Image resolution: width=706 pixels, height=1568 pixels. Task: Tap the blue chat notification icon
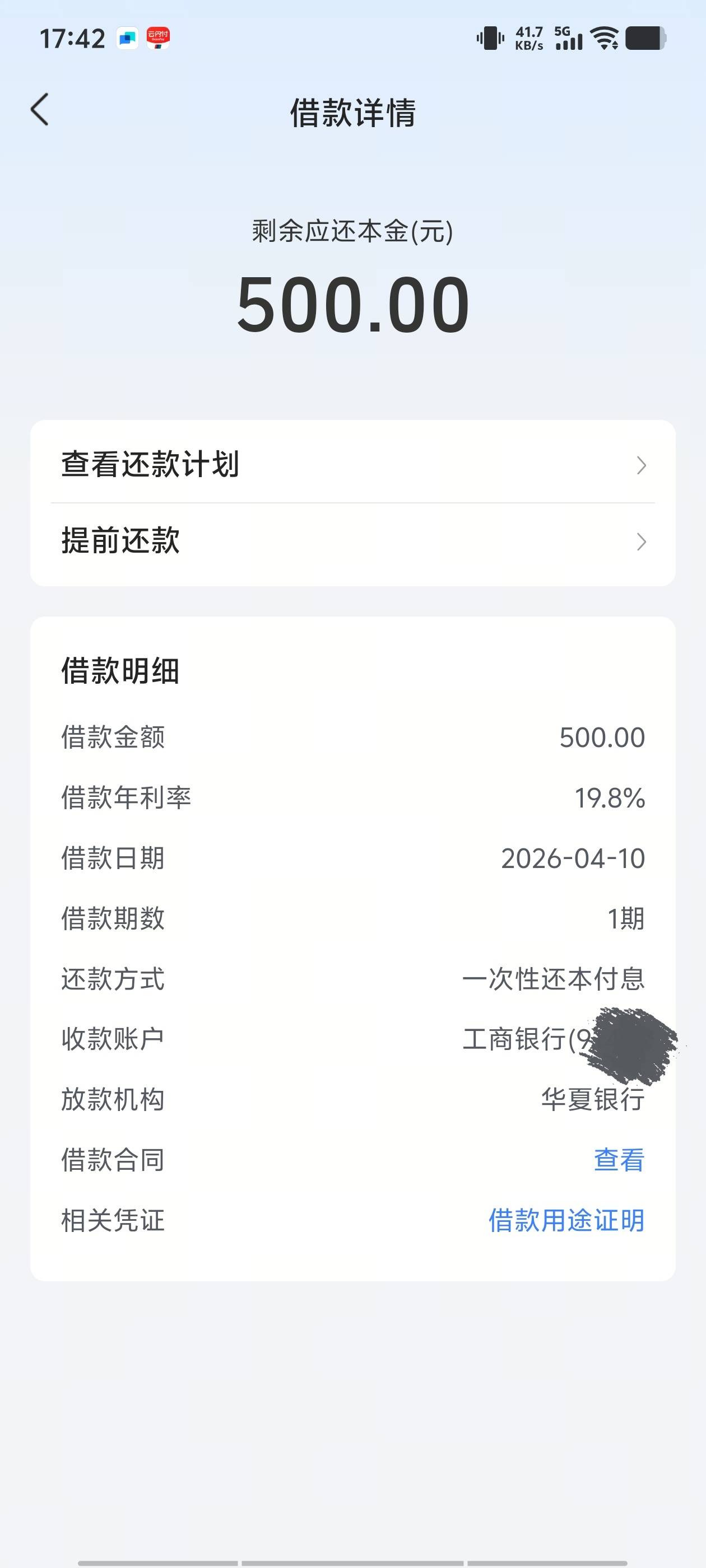point(127,38)
